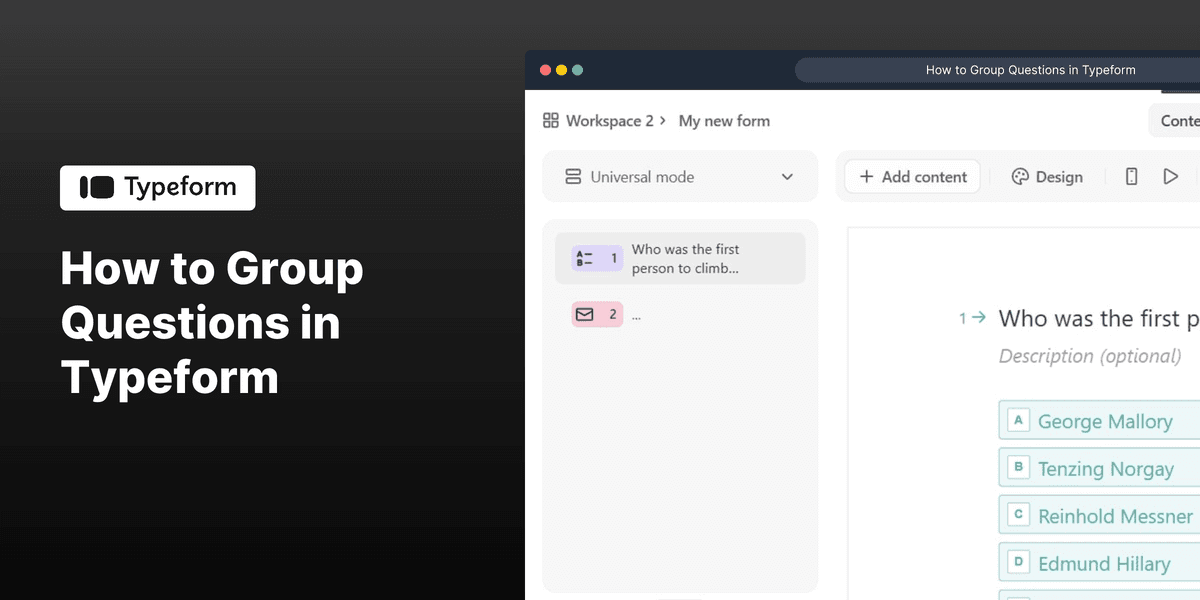Click the purple question type color badge
This screenshot has height=600, width=1200.
coord(596,257)
